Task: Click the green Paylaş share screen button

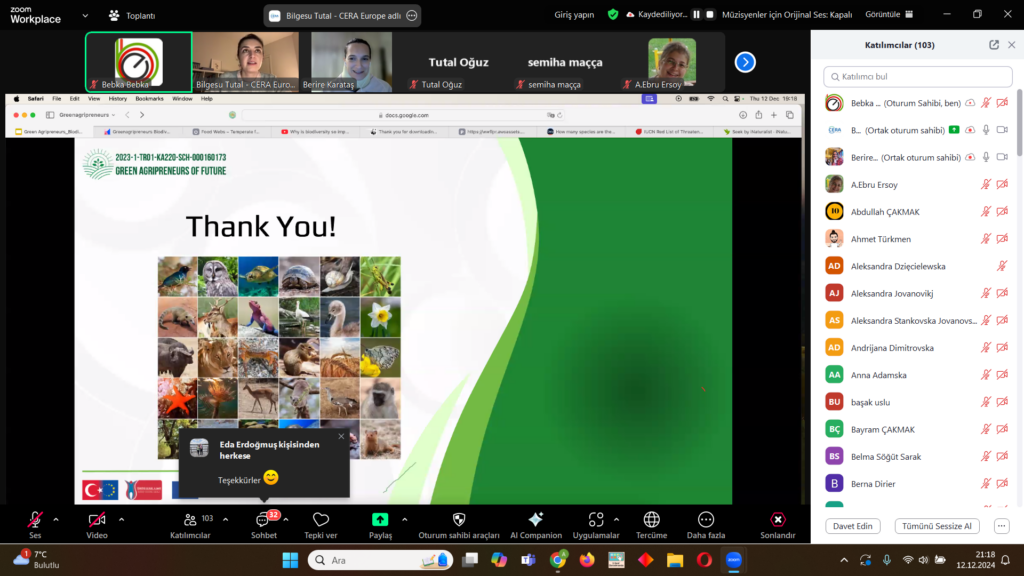Action: point(380,520)
